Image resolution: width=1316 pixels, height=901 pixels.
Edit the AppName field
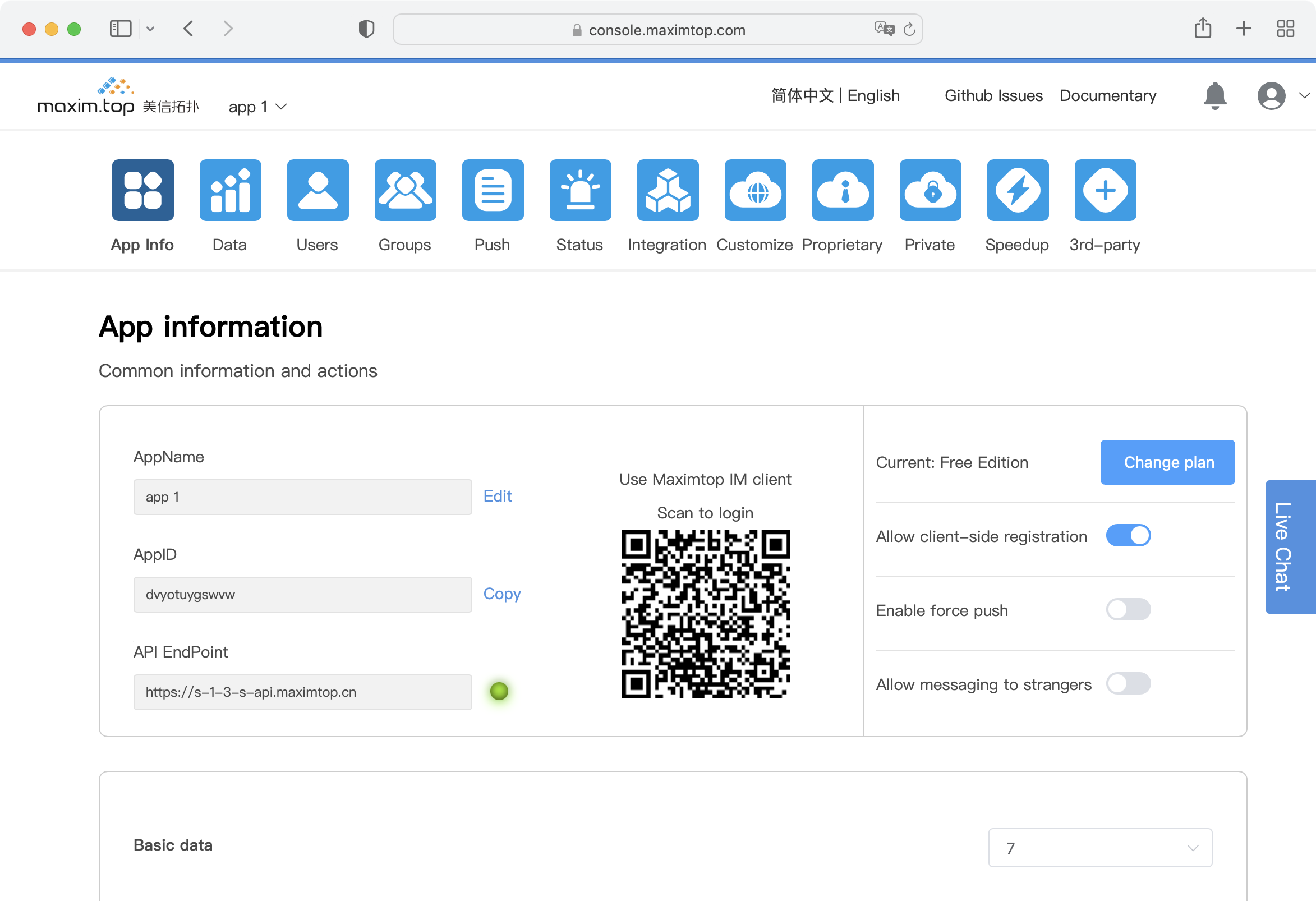(497, 497)
